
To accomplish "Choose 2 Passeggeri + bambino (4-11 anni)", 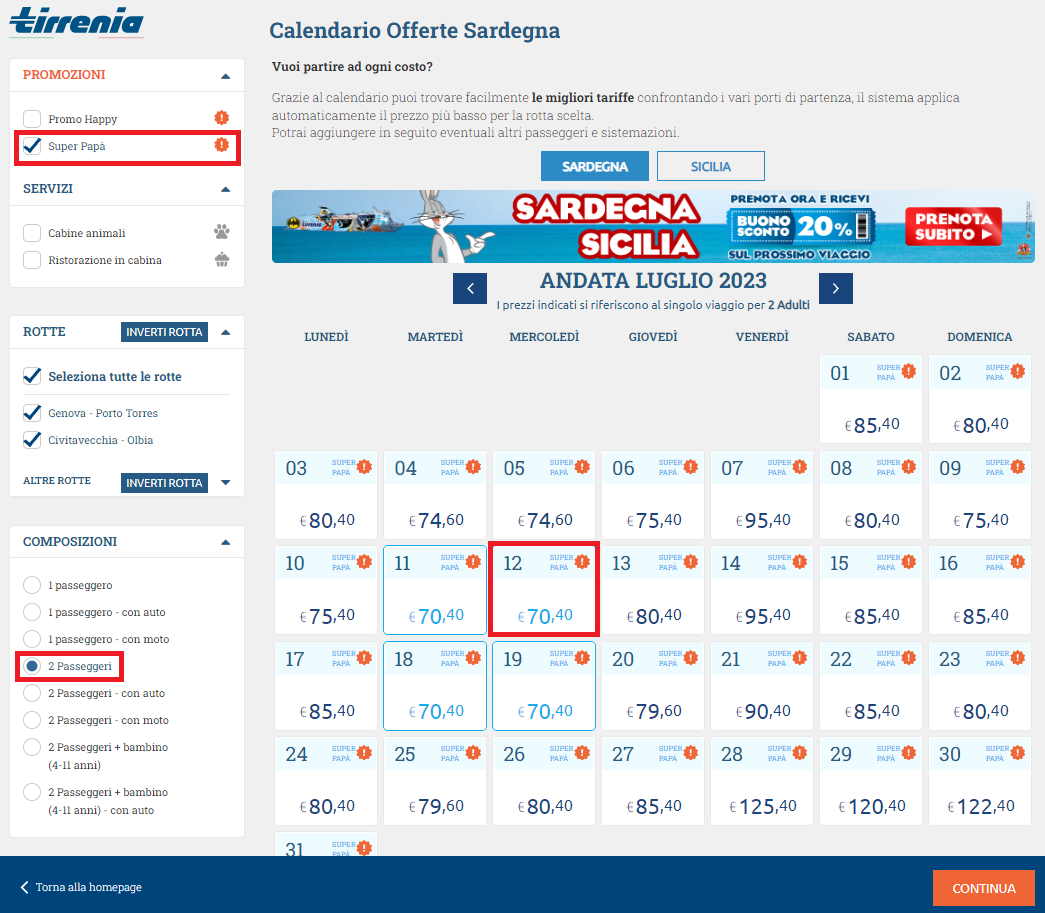I will (x=32, y=747).
